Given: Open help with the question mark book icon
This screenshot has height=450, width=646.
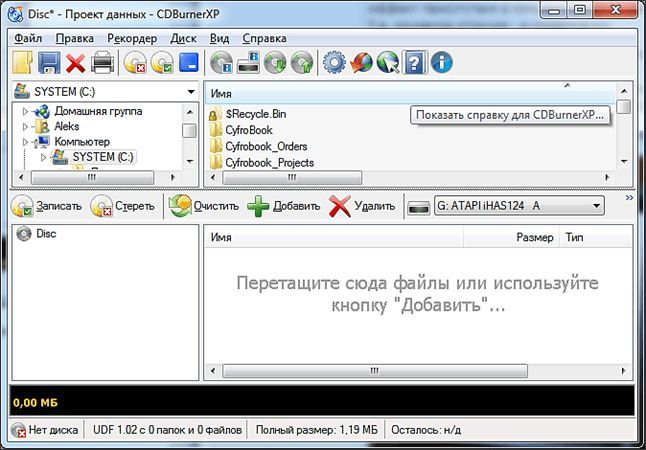Looking at the screenshot, I should (415, 63).
